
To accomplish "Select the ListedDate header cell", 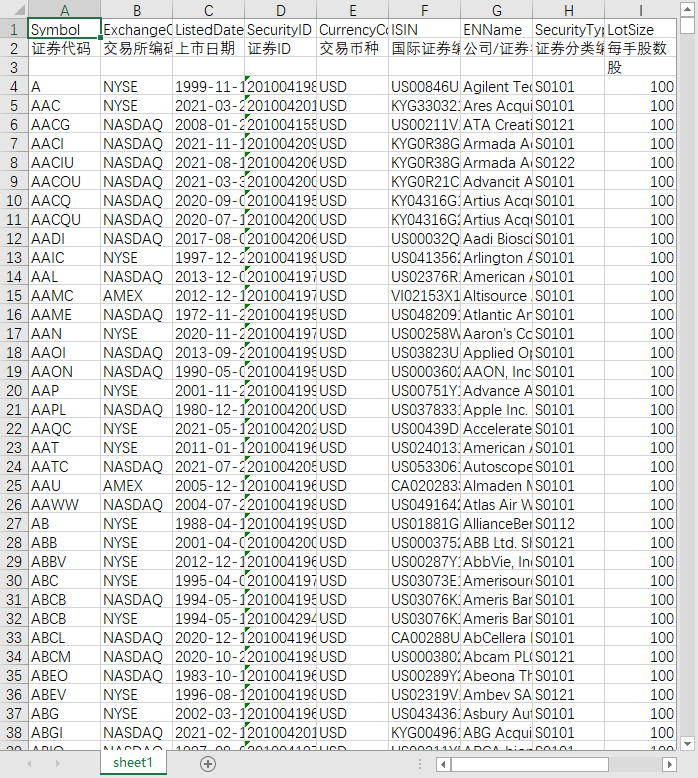I will (x=208, y=29).
